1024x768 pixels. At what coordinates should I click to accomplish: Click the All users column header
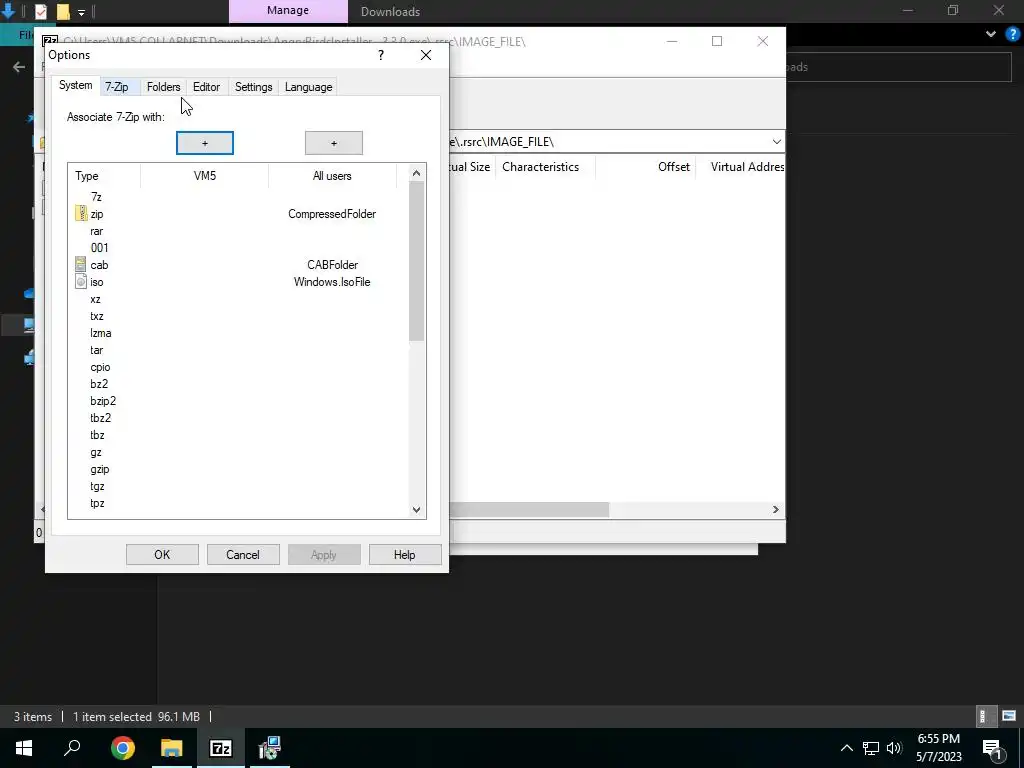pos(332,176)
